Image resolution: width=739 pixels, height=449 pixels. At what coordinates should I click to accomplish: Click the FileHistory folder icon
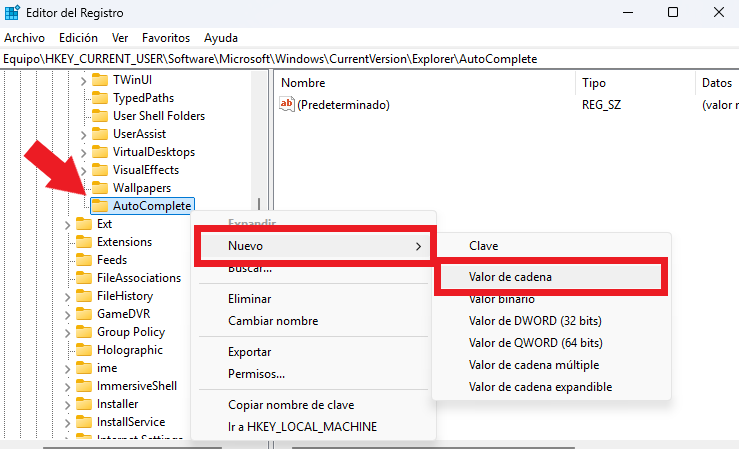[83, 295]
